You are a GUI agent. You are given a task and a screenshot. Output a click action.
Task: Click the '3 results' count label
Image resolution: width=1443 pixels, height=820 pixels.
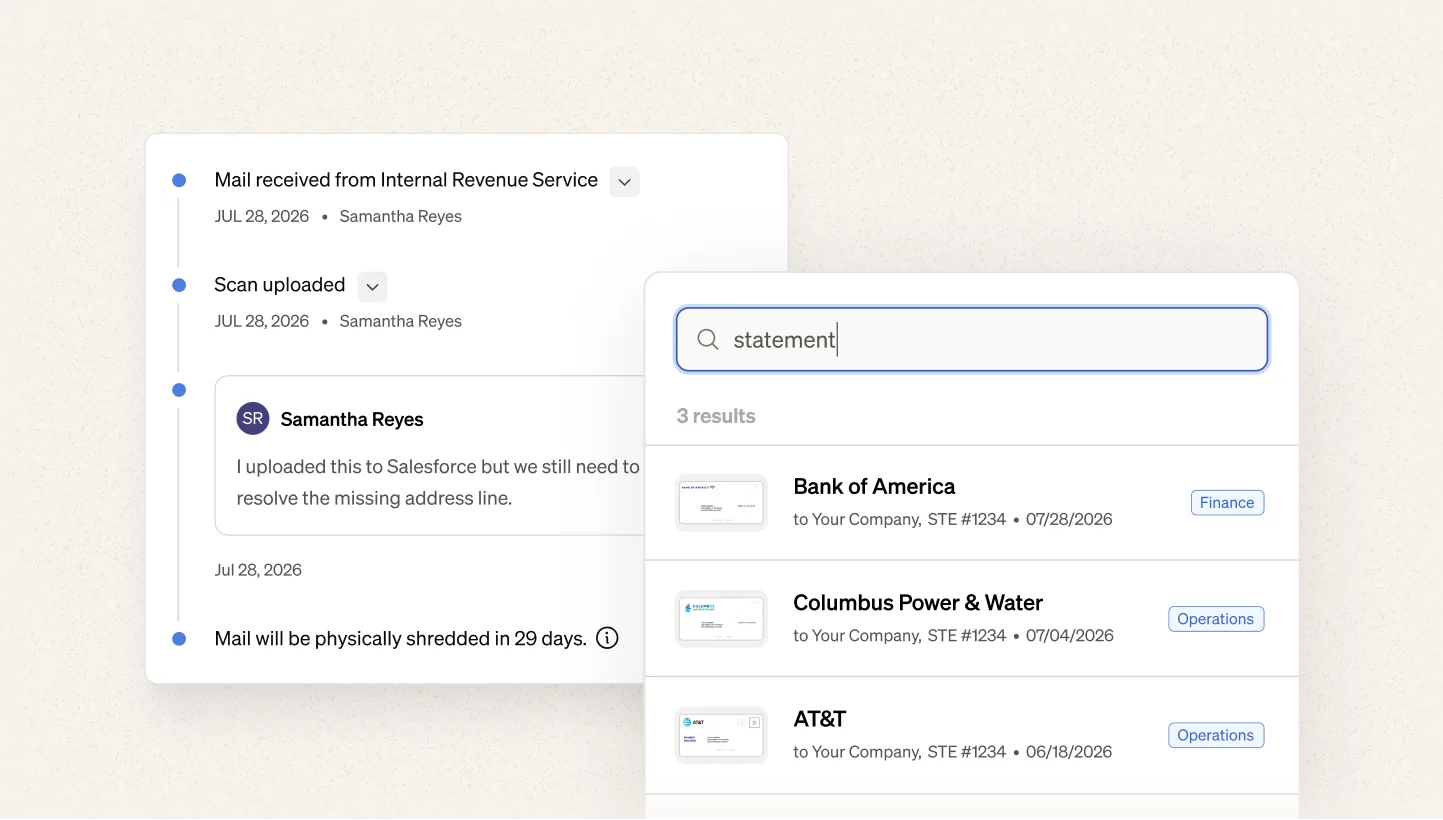point(716,416)
